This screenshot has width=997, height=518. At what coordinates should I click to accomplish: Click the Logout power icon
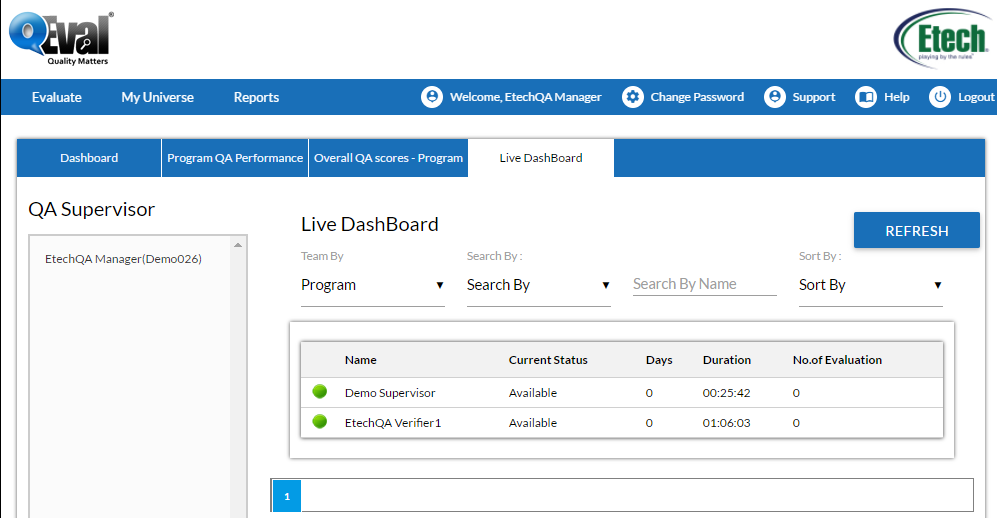point(940,97)
